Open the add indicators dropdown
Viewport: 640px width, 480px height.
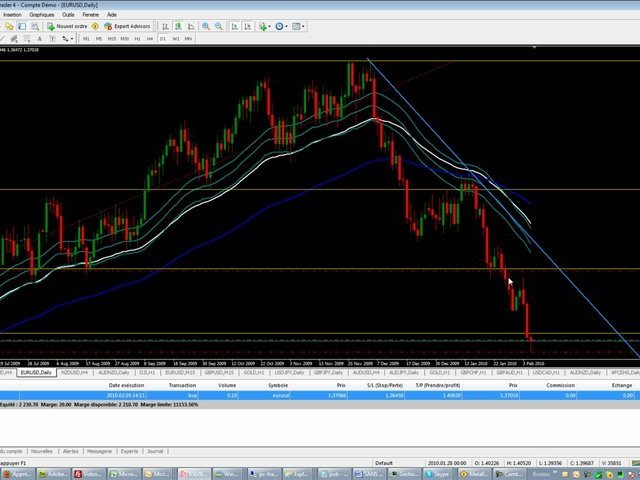coord(265,26)
